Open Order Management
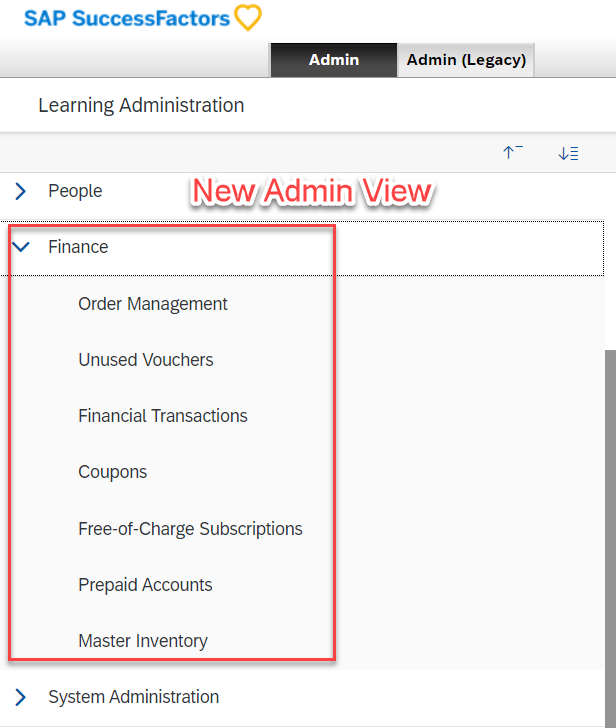Screen dimensions: 616x728 pos(153,304)
